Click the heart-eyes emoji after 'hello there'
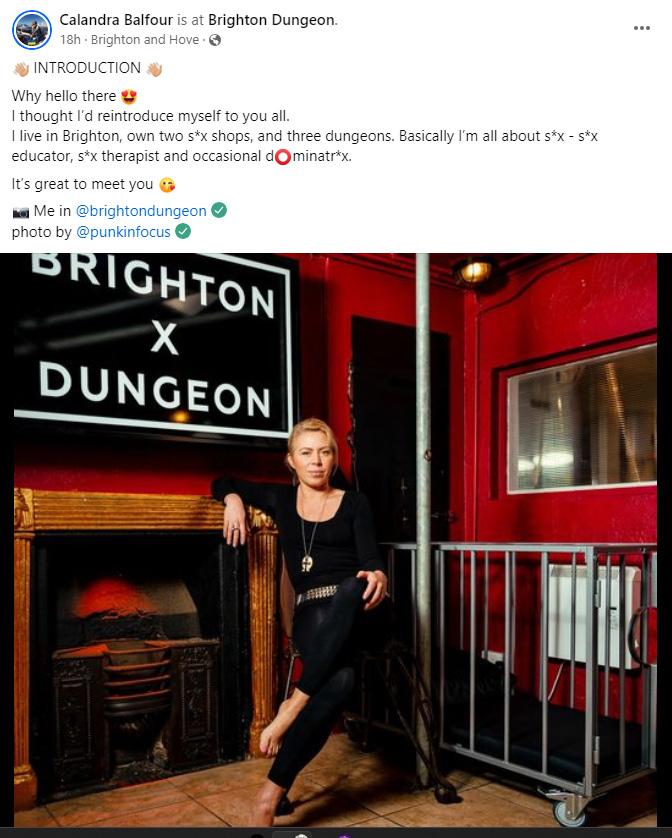Viewport: 672px width, 838px height. coord(129,97)
